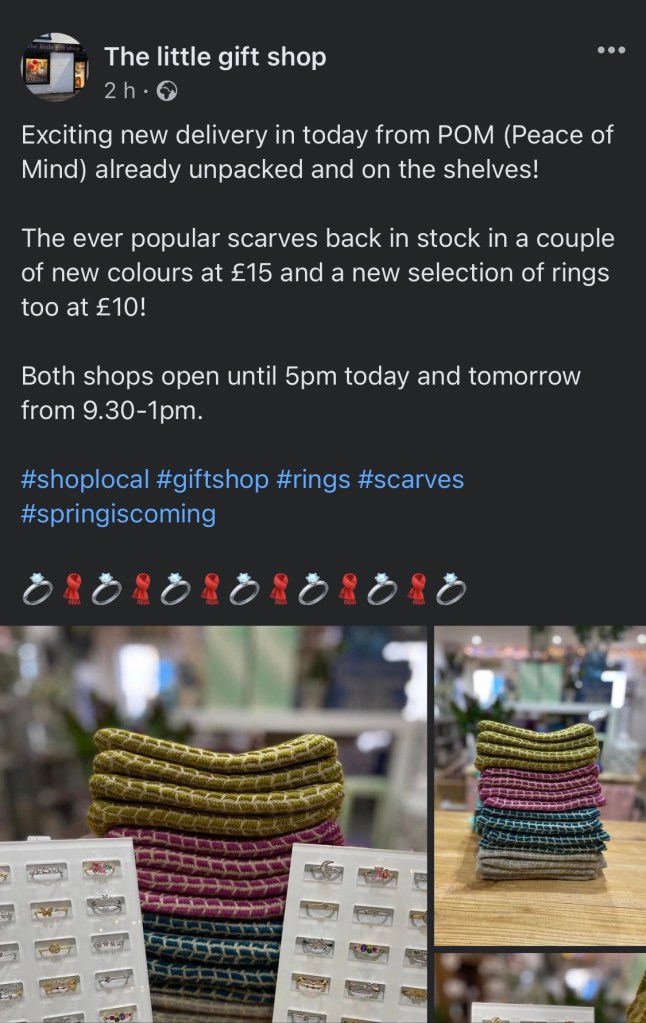Tap the #scarves hashtag
The image size is (646, 1023).
(x=410, y=480)
